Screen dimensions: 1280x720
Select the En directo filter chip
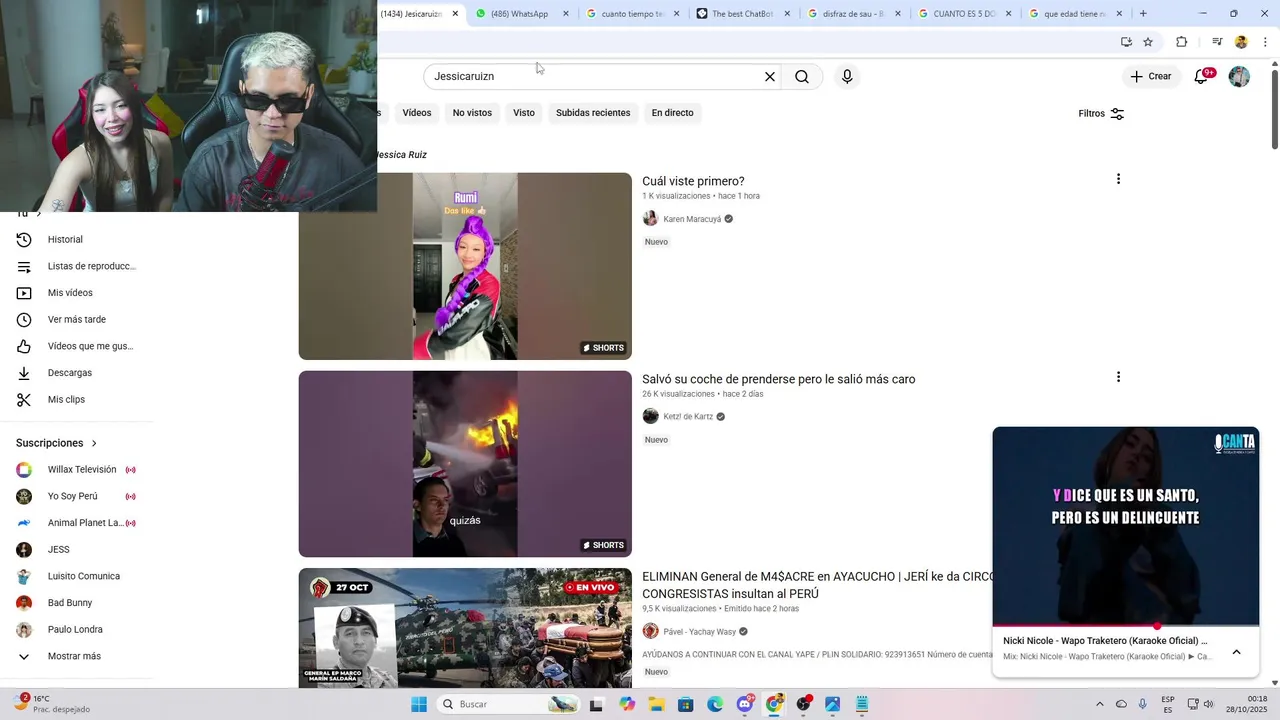tap(672, 113)
